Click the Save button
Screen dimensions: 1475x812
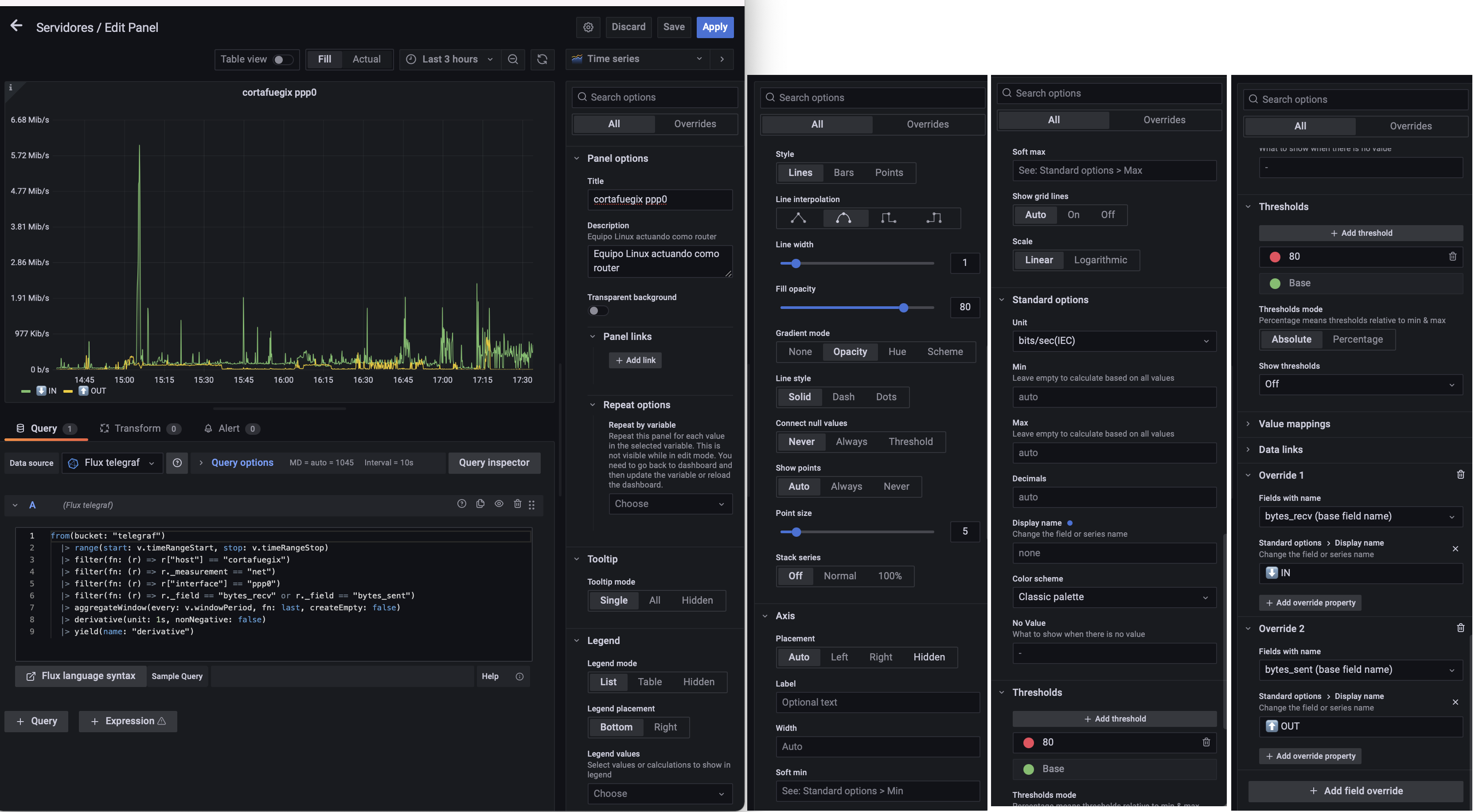[673, 27]
